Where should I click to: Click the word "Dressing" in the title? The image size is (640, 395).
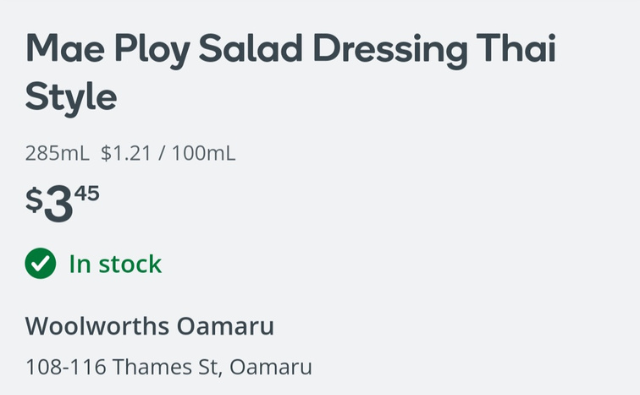[390, 51]
